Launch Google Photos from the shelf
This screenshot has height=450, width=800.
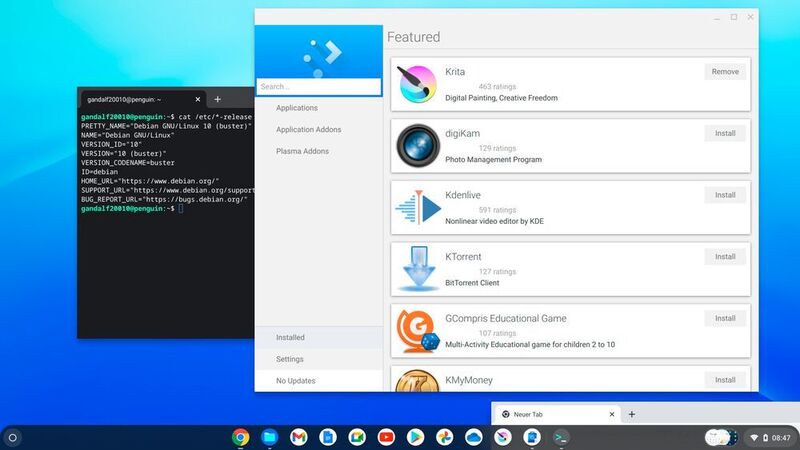click(444, 437)
